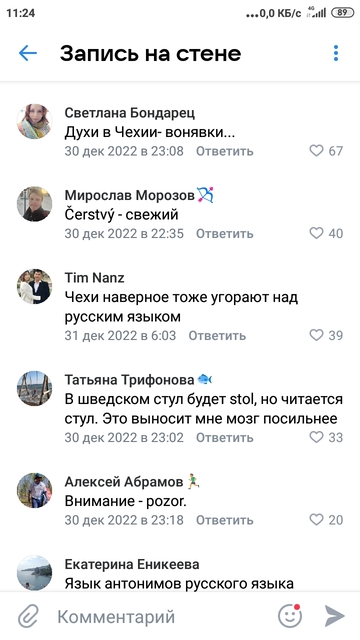Like Tim Nanz's comment with the heart
This screenshot has height=640, width=360.
tap(316, 336)
